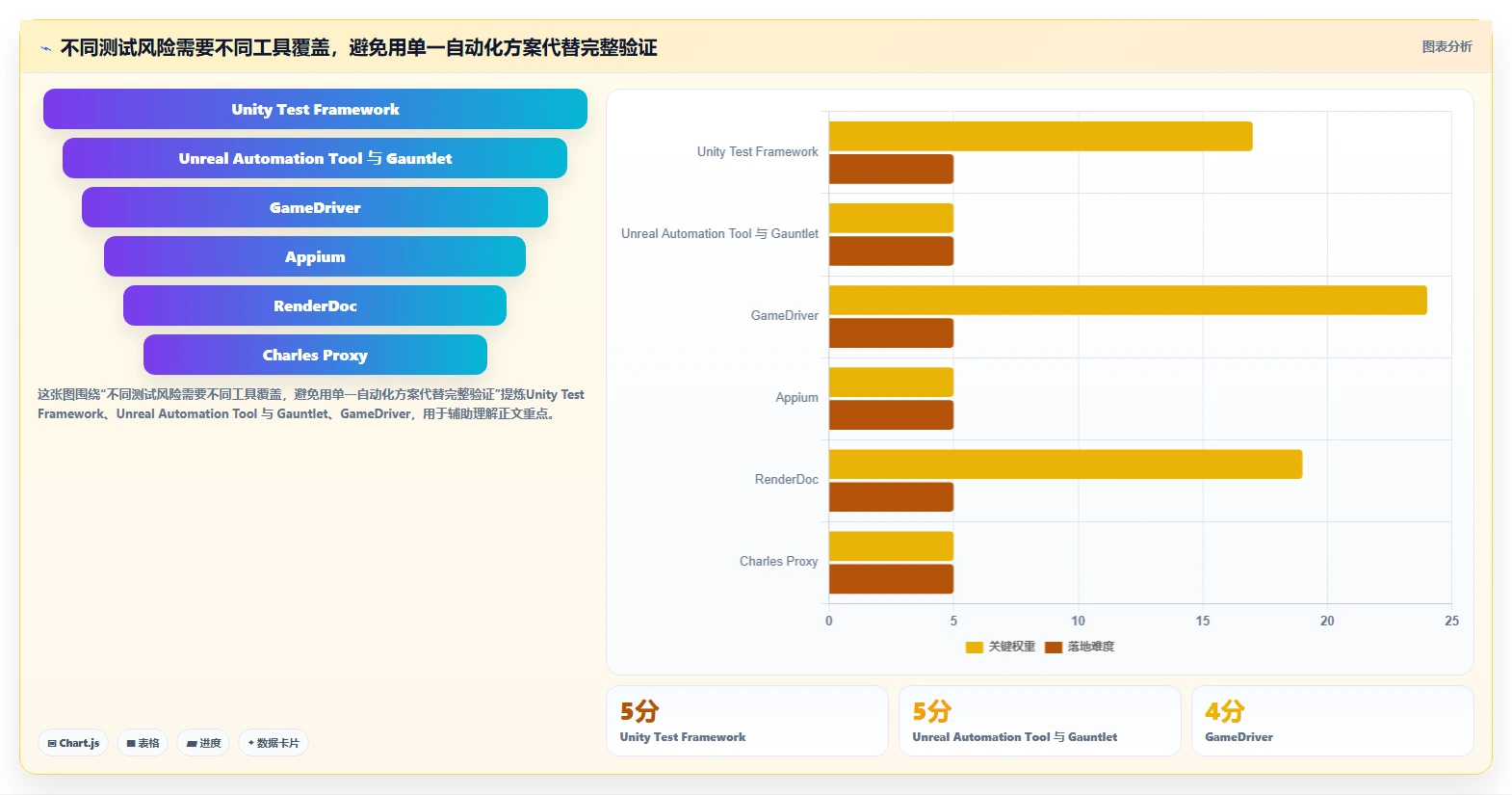Click the x-axis tick value 15

1202,621
